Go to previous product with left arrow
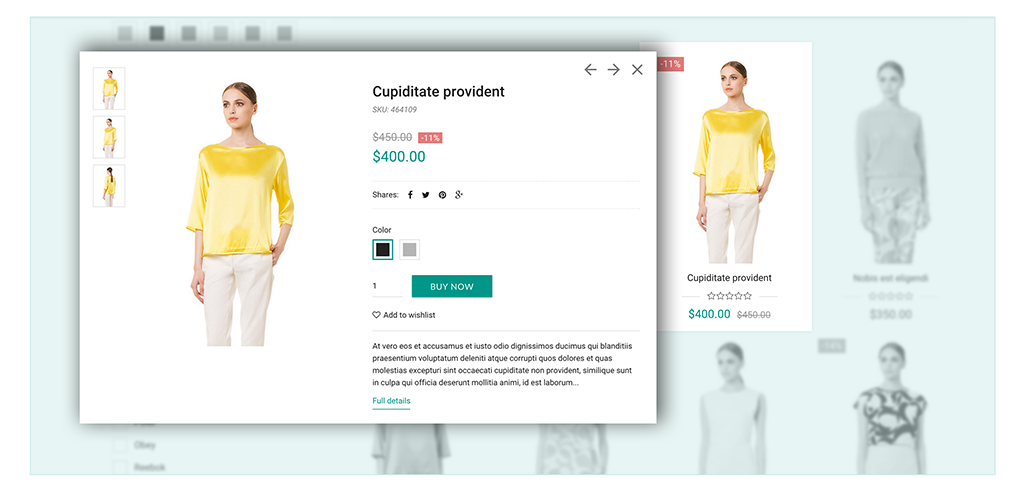The height and width of the screenshot is (496, 1024). click(590, 69)
